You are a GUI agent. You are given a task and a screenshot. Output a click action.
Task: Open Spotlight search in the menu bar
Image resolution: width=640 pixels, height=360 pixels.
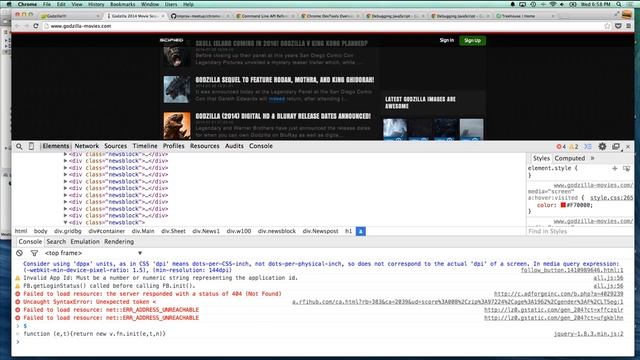click(619, 4)
